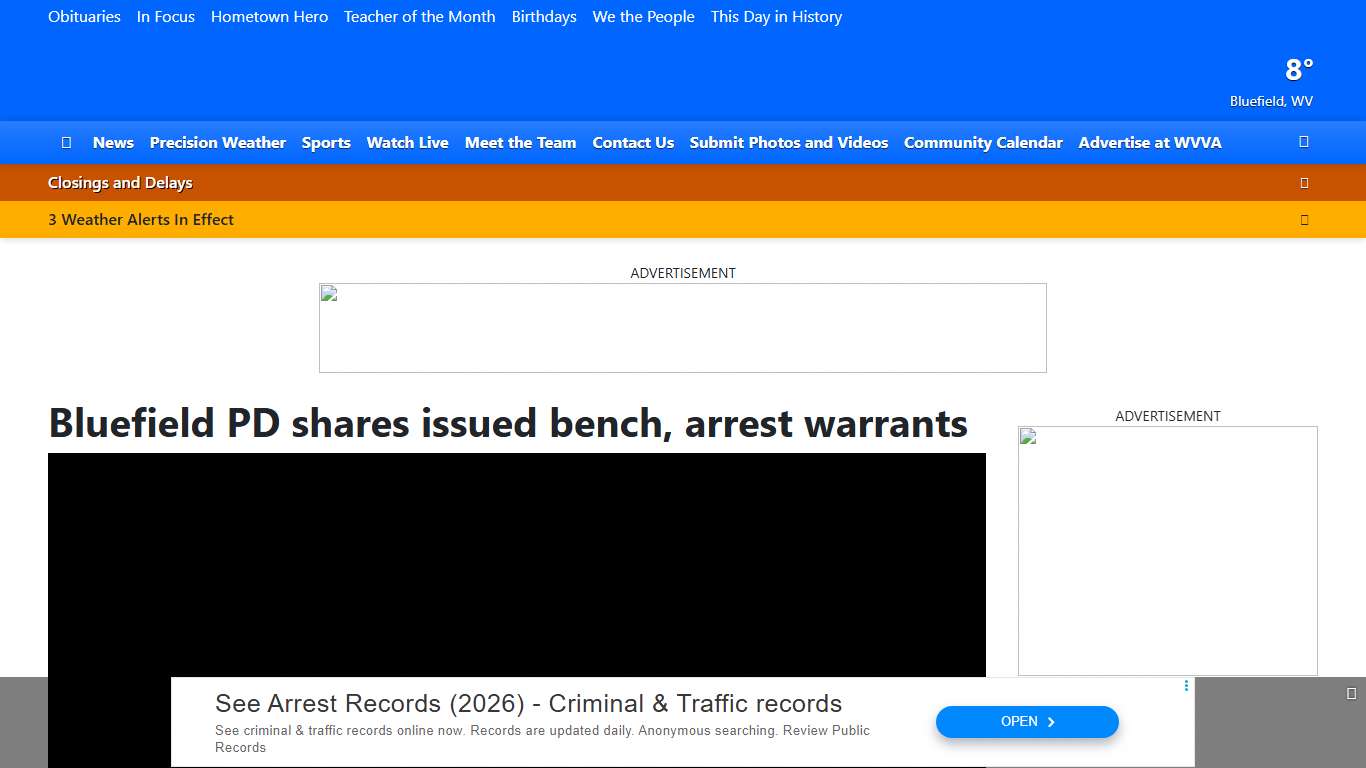This screenshot has width=1366, height=768.
Task: Open the Obituaries link
Action: 84,16
